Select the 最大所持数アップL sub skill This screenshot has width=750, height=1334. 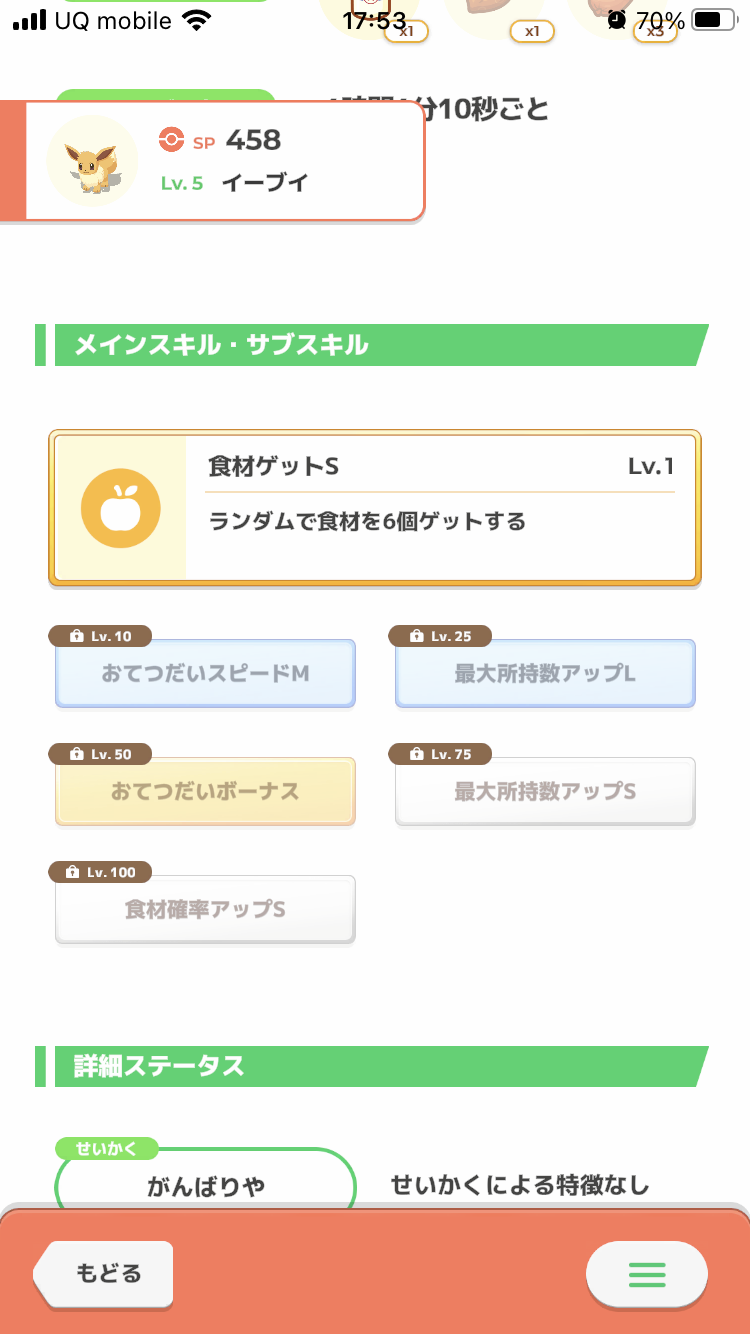545,674
